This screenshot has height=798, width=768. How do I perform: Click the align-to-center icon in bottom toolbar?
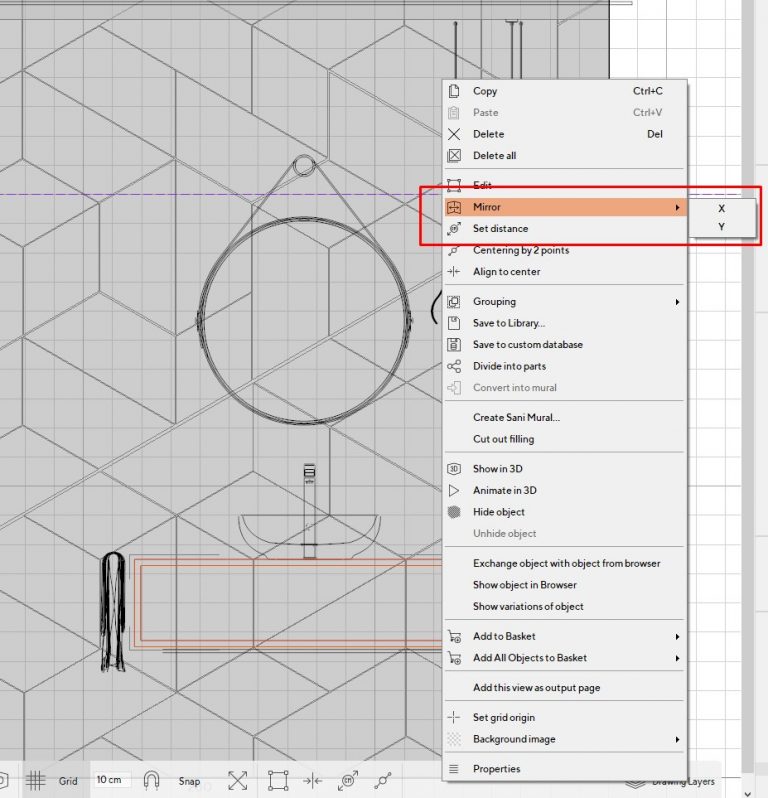(312, 781)
